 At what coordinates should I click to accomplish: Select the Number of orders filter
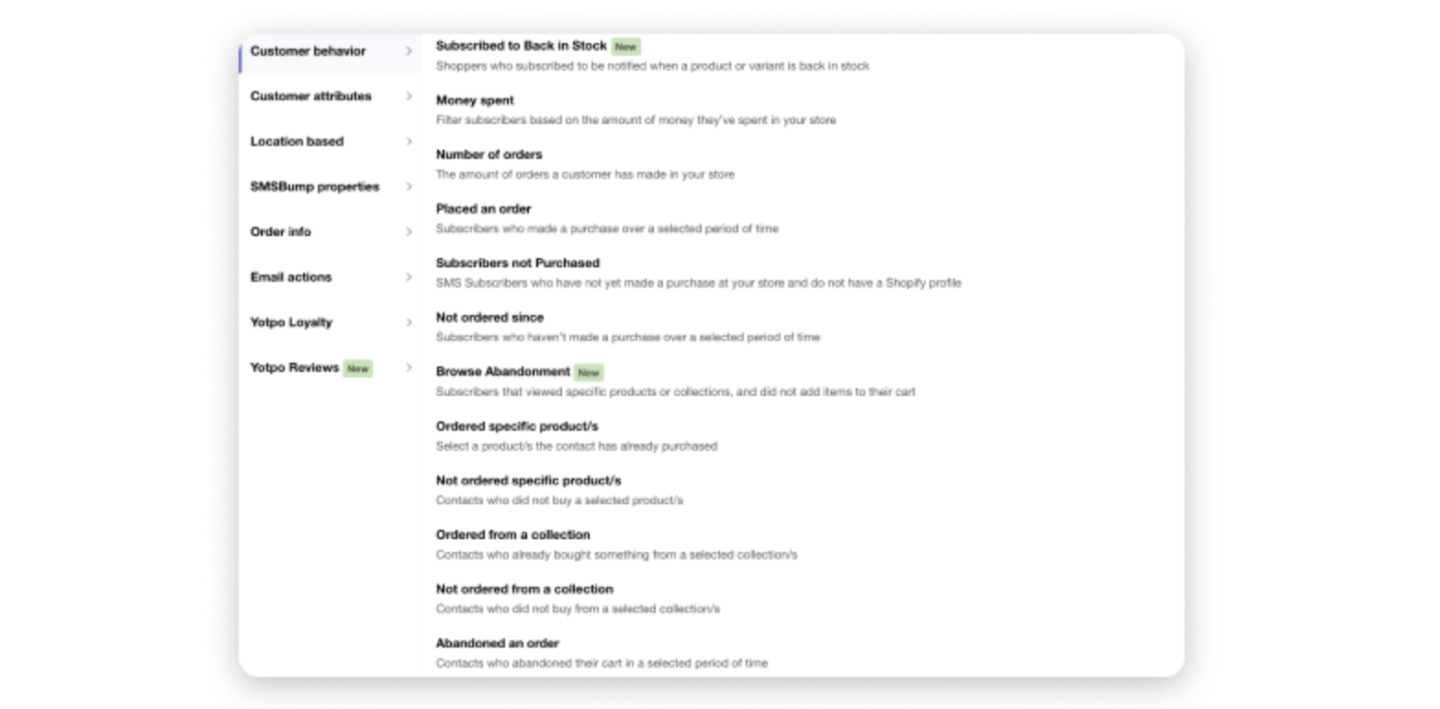[x=488, y=154]
